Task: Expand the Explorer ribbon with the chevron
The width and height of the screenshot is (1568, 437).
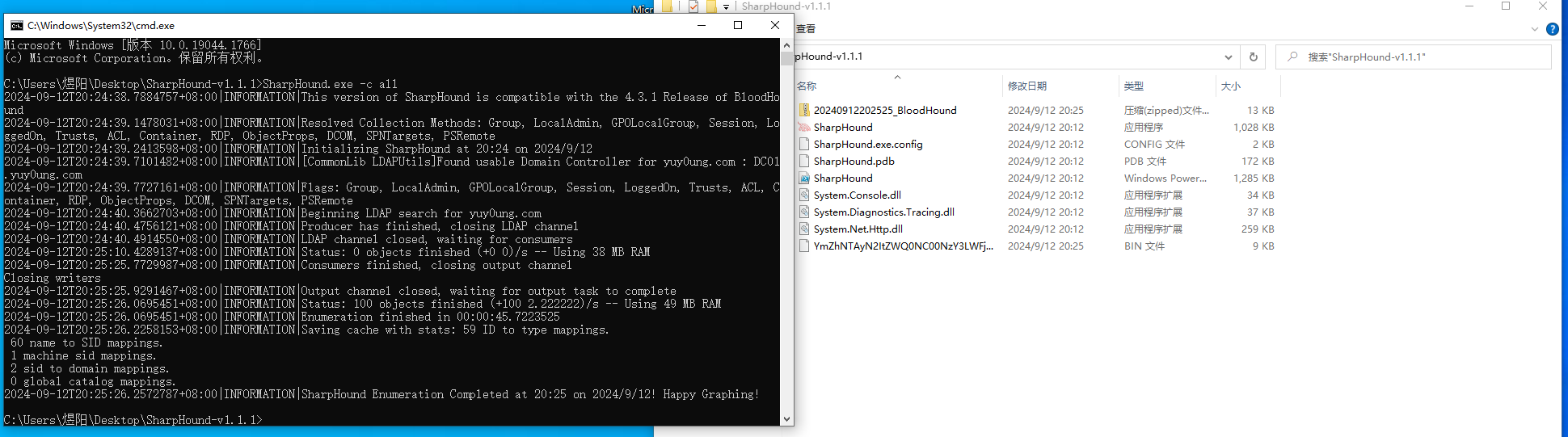Action: point(1534,29)
